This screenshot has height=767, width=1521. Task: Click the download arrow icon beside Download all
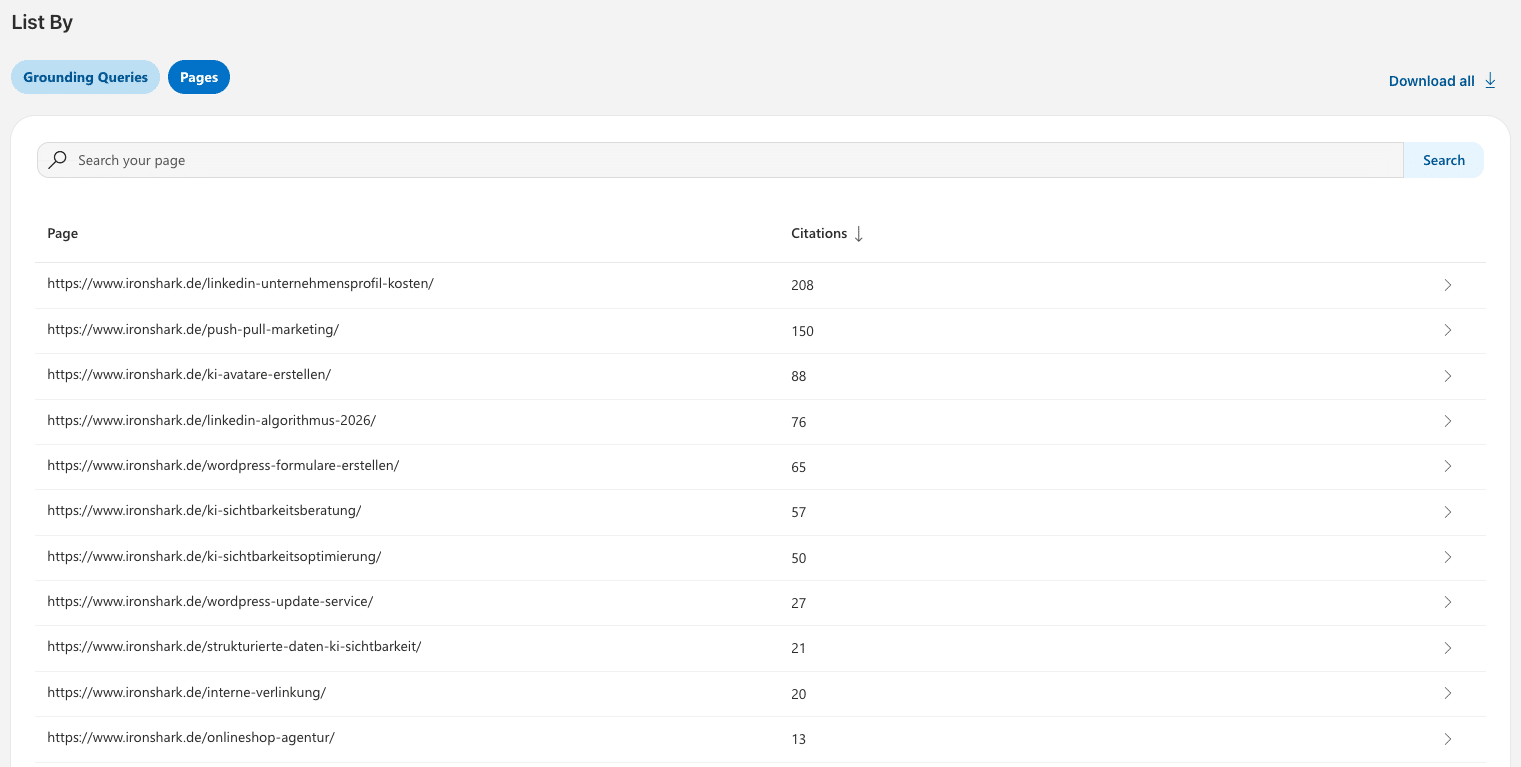pyautogui.click(x=1490, y=81)
